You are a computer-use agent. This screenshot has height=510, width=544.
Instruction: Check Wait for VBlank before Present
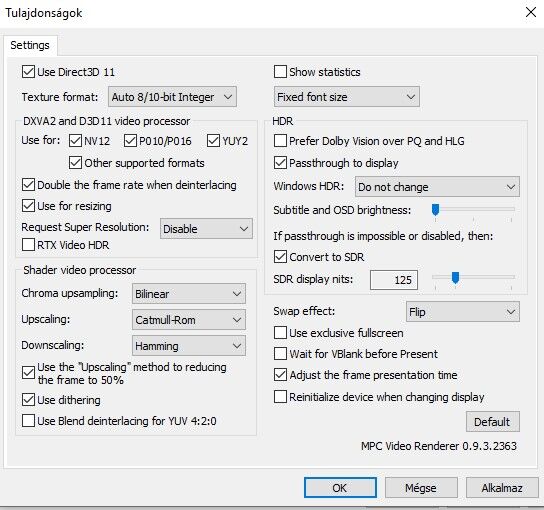pyautogui.click(x=280, y=354)
